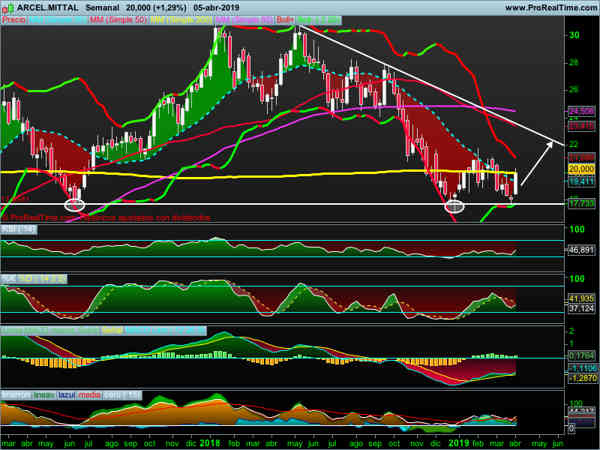Click the 30 price axis label
Image resolution: width=600 pixels, height=450 pixels.
[574, 35]
